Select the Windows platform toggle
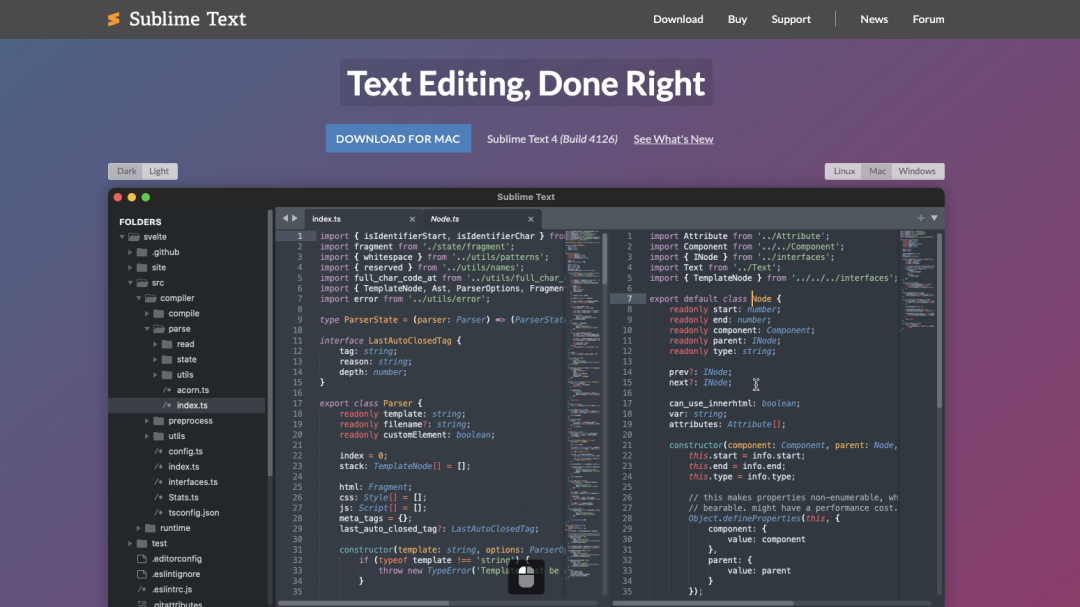Image resolution: width=1080 pixels, height=607 pixels. pos(917,171)
